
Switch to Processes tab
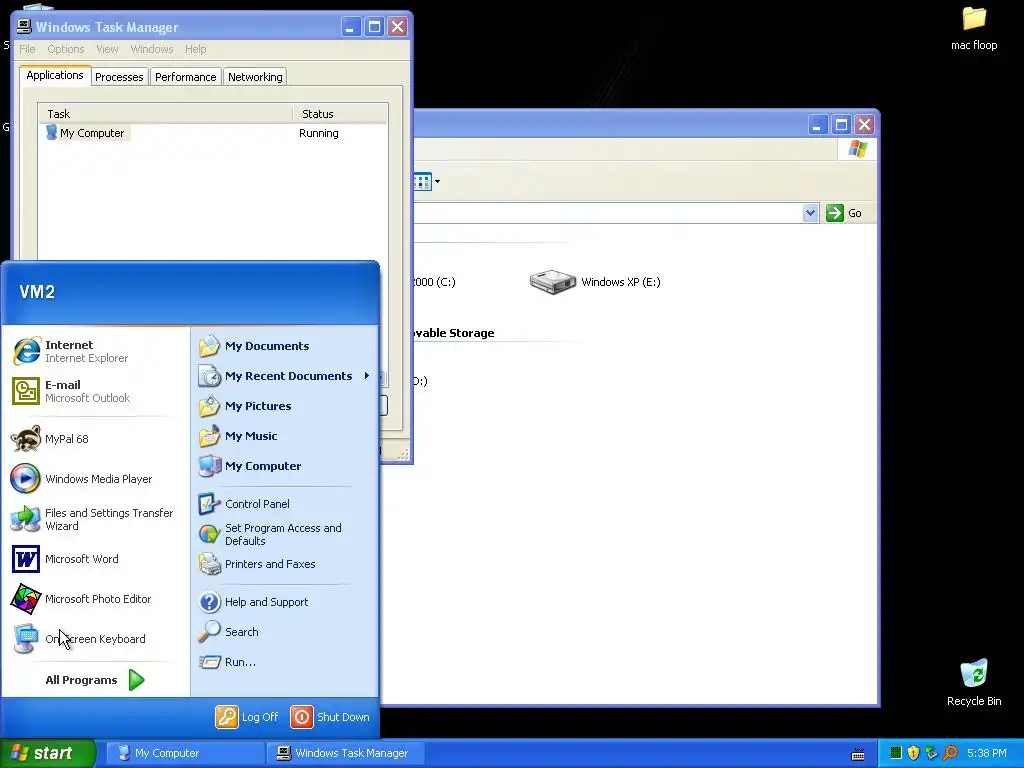[119, 77]
